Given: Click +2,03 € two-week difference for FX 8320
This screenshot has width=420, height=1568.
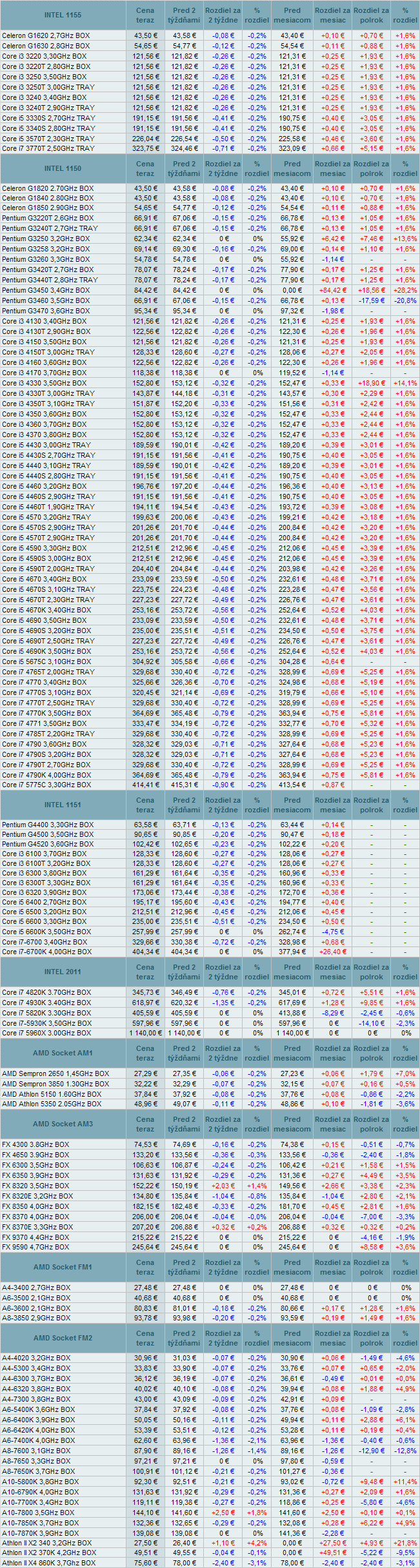Looking at the screenshot, I should pyautogui.click(x=223, y=1186).
